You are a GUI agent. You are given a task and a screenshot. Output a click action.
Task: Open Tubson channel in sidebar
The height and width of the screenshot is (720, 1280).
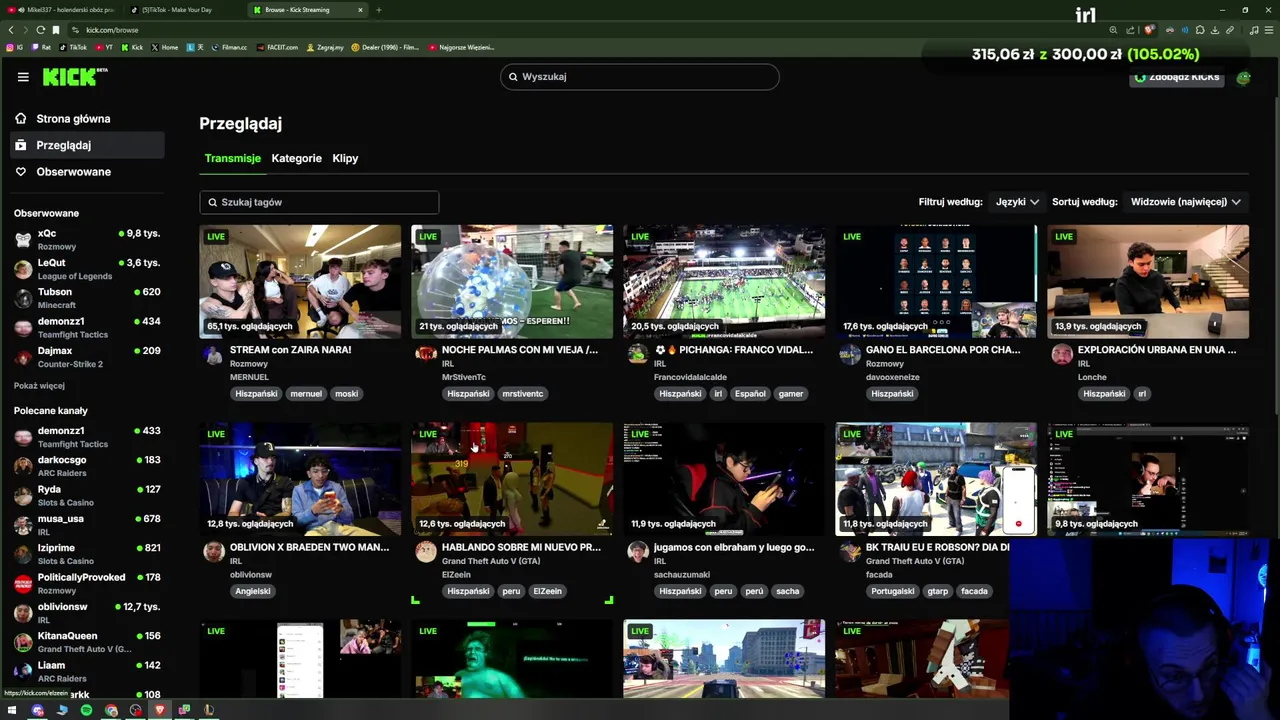tap(87, 297)
